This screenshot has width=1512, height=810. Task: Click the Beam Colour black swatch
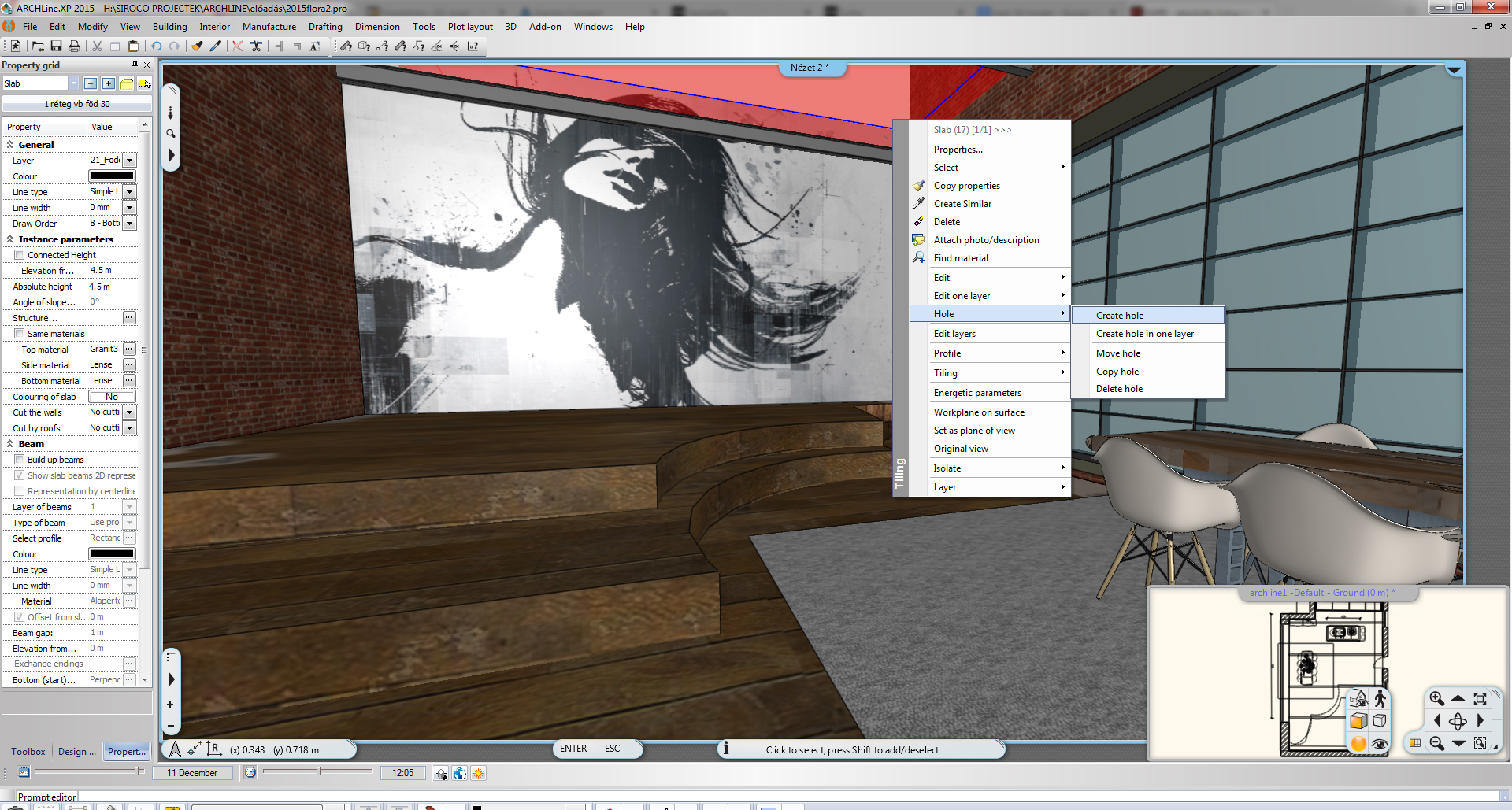tap(113, 554)
